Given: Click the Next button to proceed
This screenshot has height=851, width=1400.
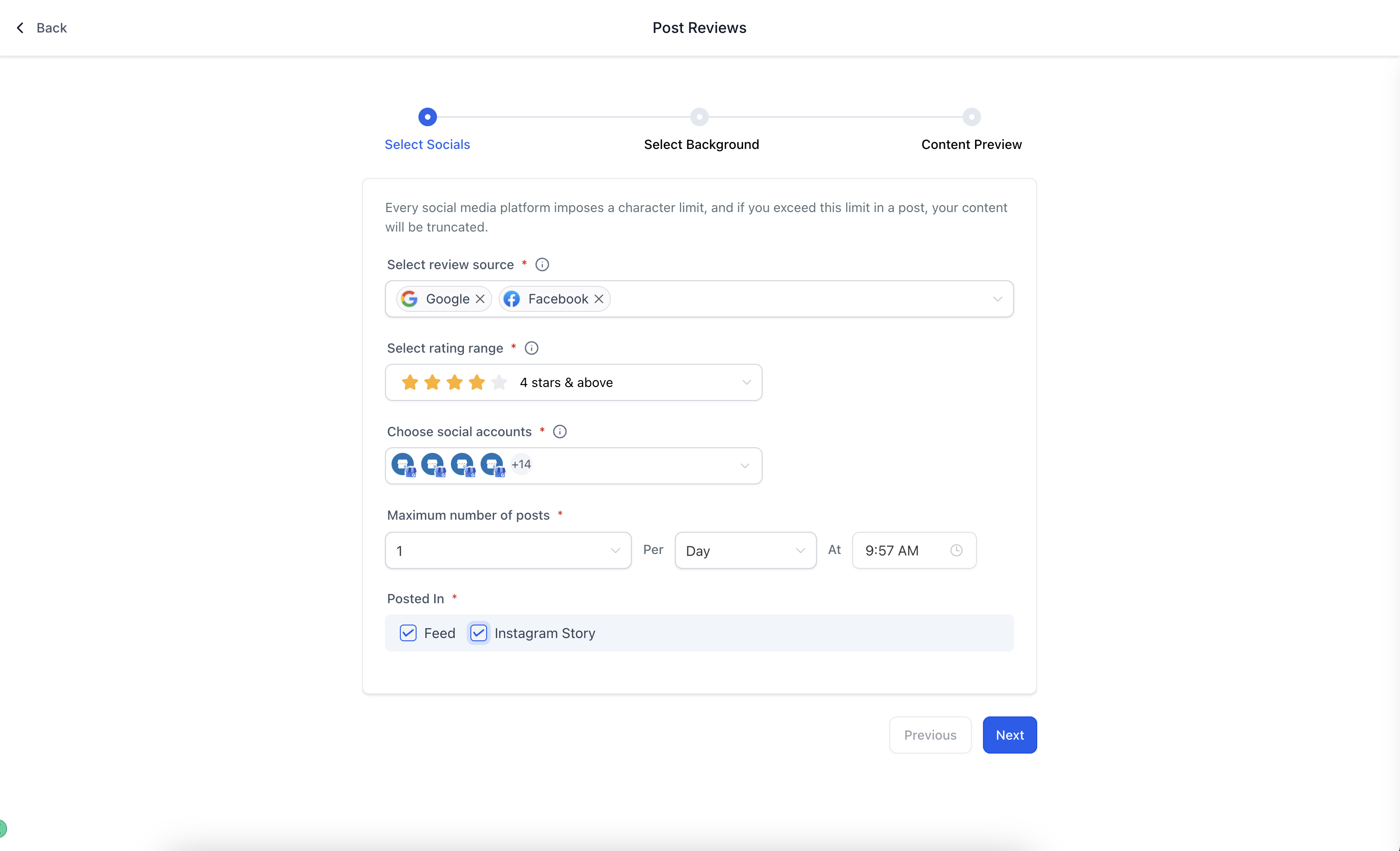Looking at the screenshot, I should coord(1009,734).
